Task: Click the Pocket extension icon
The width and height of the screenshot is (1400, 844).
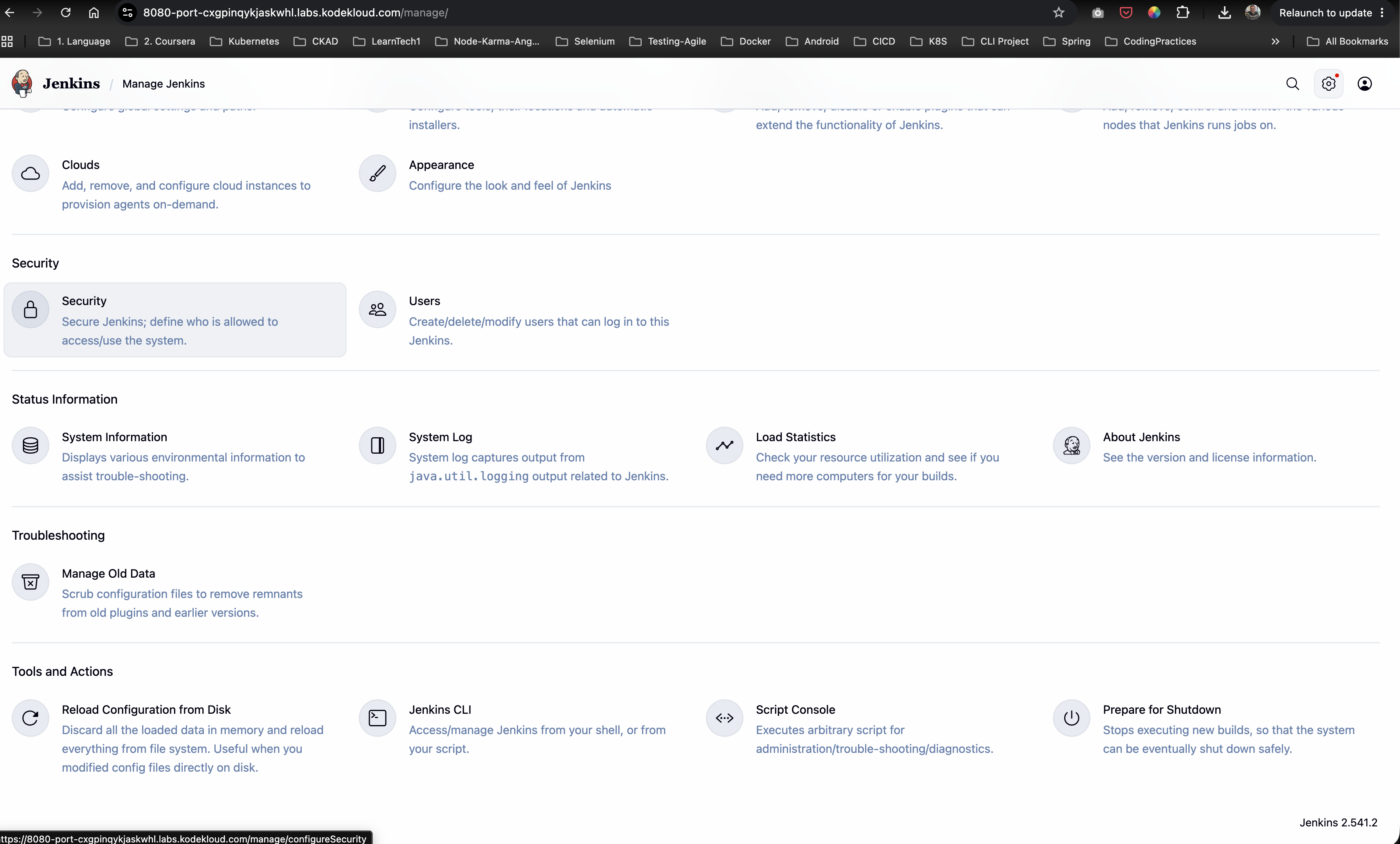Action: [x=1126, y=13]
